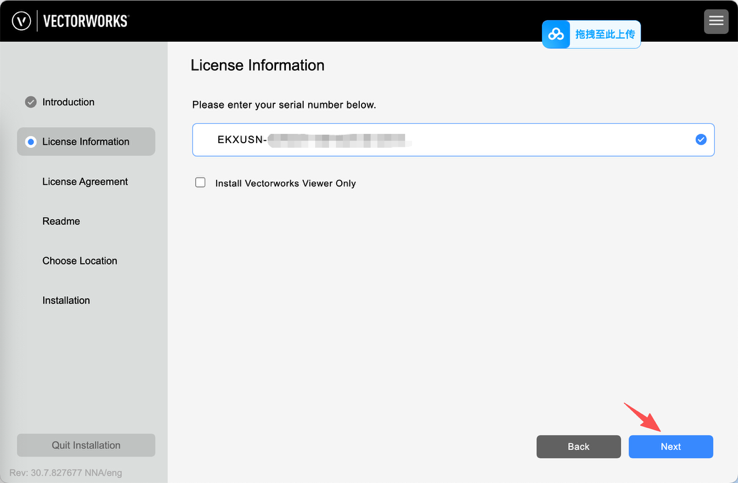Enable Install Vectorworks Viewer Only checkbox

(x=200, y=183)
